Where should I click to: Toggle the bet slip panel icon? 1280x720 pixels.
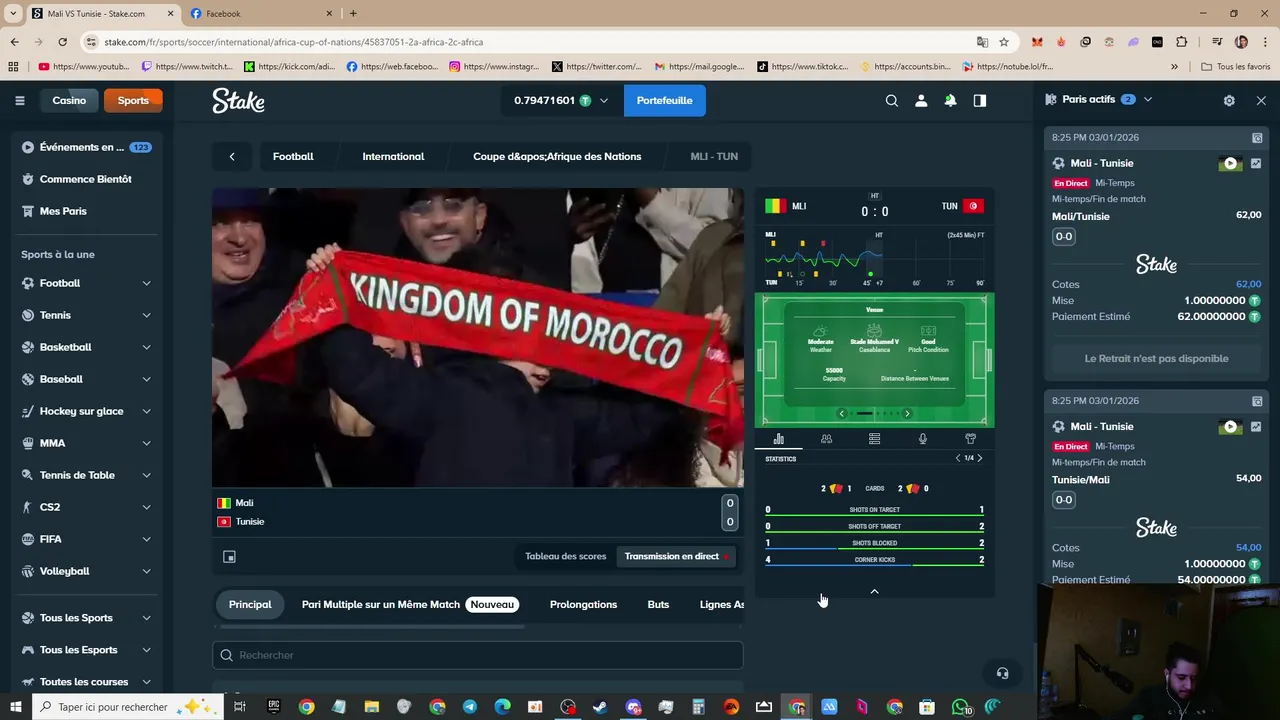coord(980,100)
